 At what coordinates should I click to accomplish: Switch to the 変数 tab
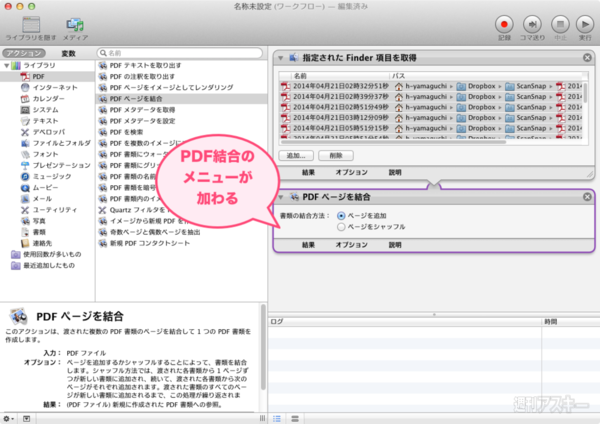(68, 53)
